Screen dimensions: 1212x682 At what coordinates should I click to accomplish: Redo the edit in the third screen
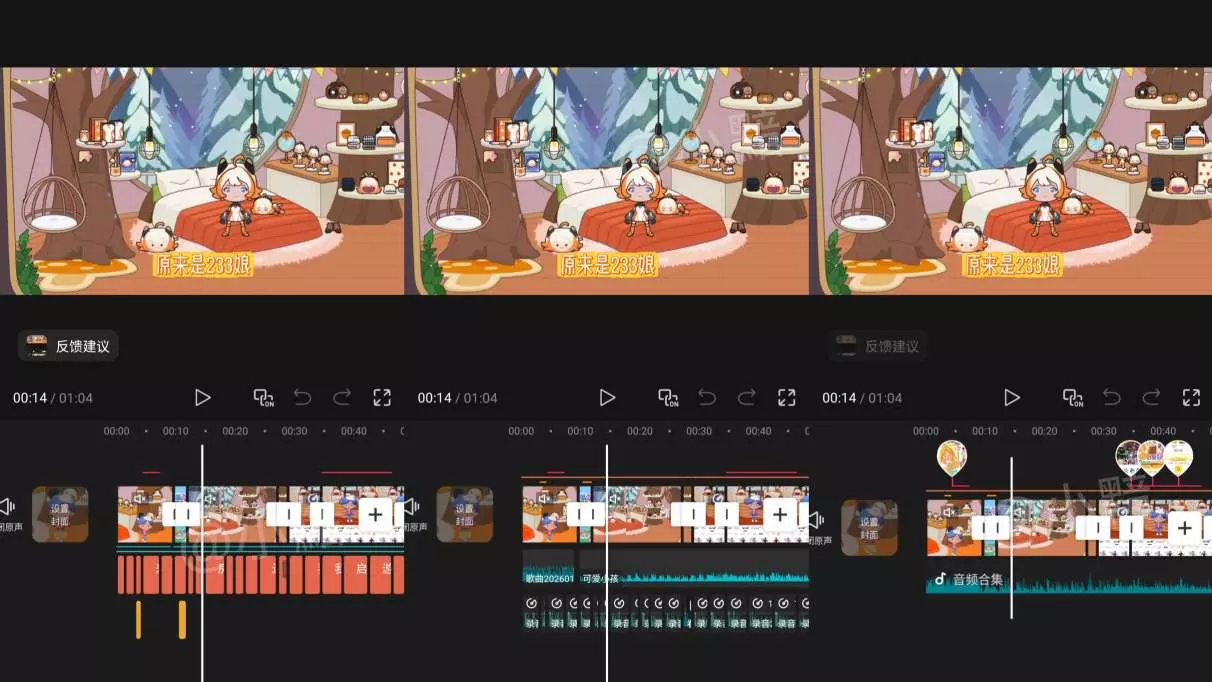[1151, 397]
